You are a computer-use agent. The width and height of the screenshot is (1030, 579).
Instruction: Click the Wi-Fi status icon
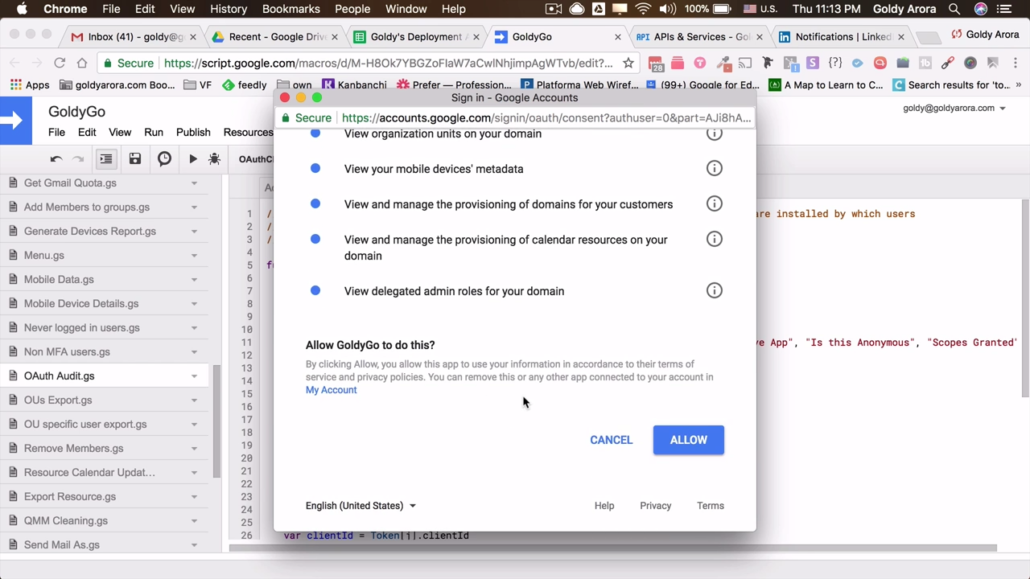[643, 9]
